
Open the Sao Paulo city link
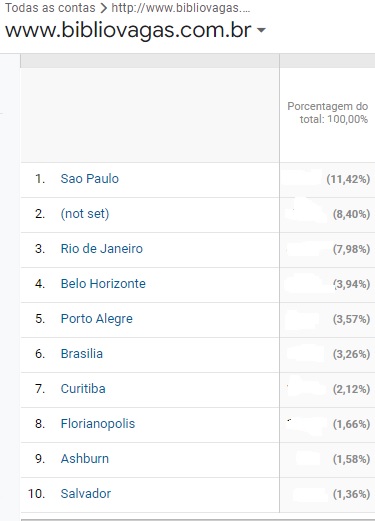pyautogui.click(x=90, y=179)
